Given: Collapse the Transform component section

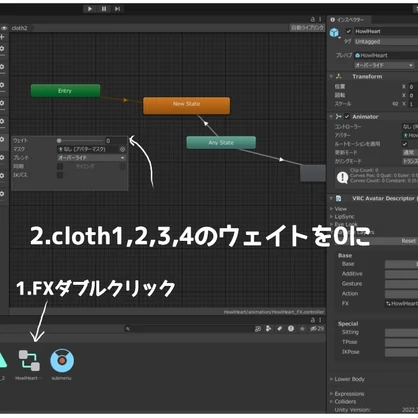Looking at the screenshot, I should click(331, 77).
